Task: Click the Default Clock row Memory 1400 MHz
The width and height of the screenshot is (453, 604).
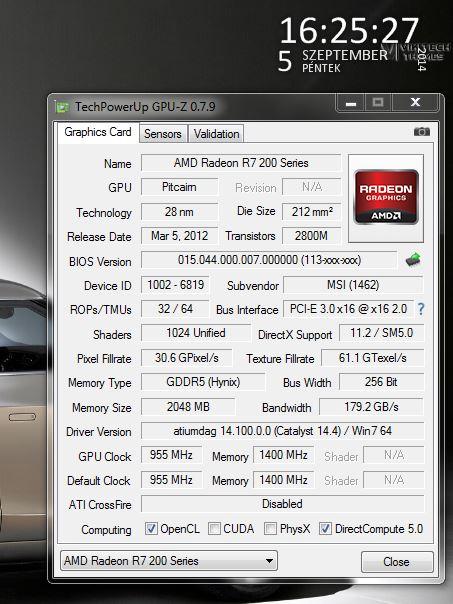Action: pos(284,480)
